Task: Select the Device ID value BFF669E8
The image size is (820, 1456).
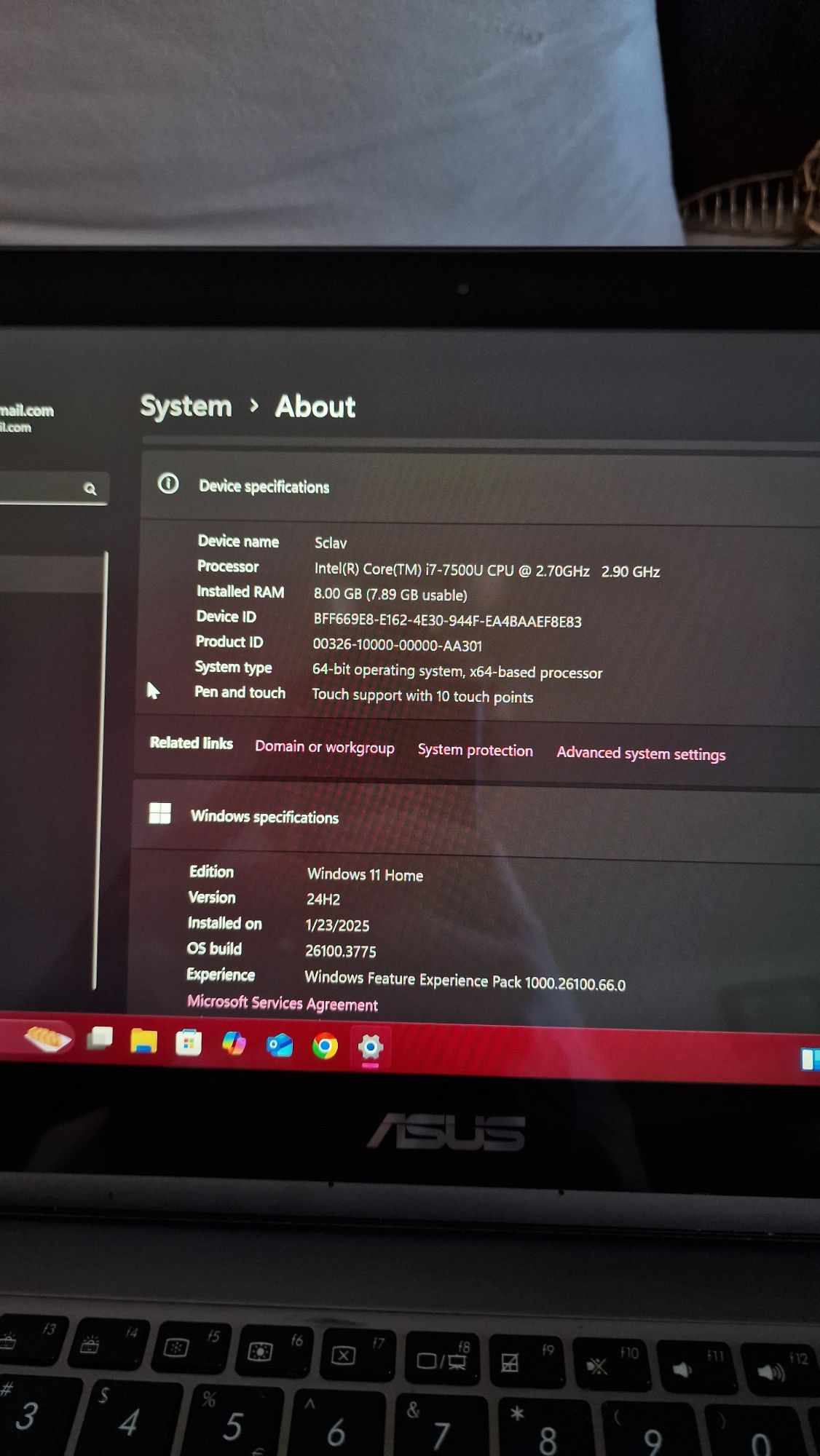Action: pyautogui.click(x=447, y=621)
